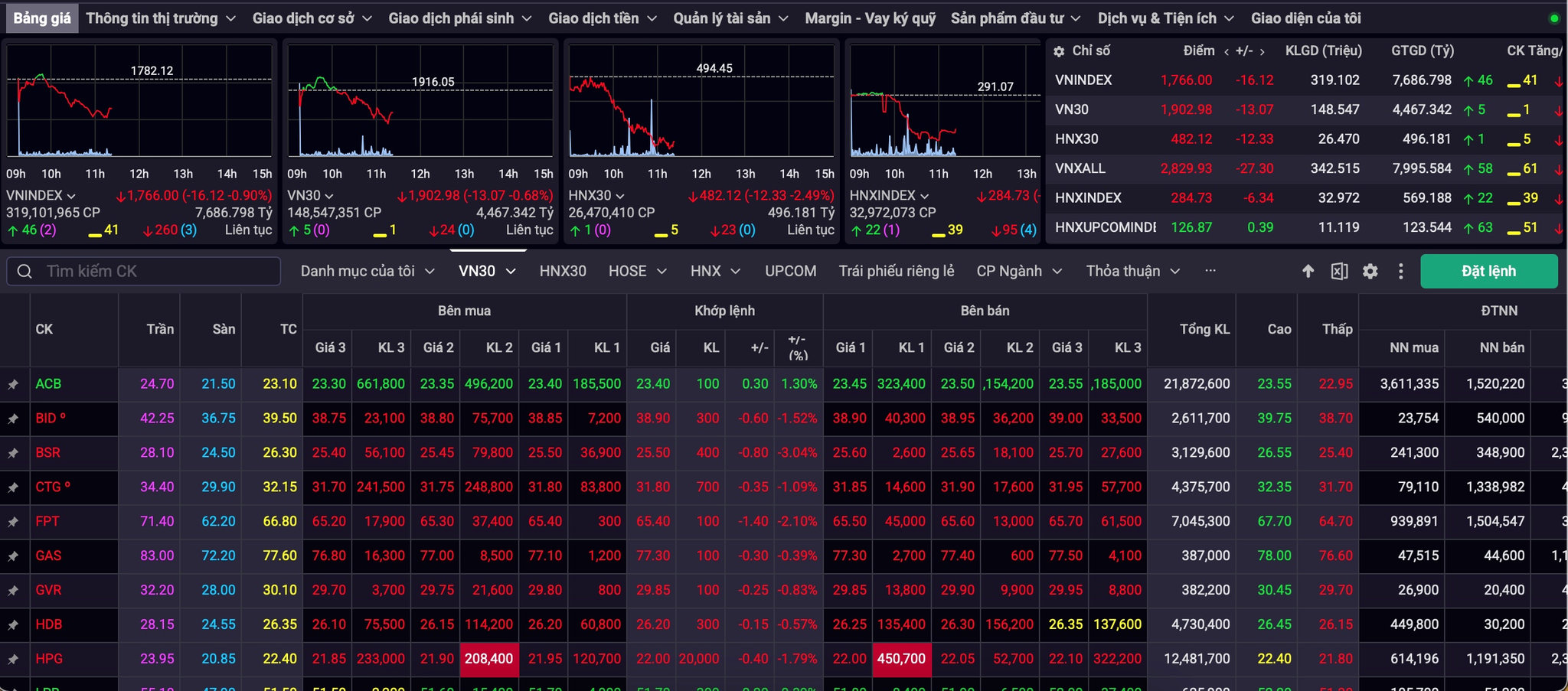
Task: Open index settings gear beside Chỉ số
Action: [x=1059, y=51]
